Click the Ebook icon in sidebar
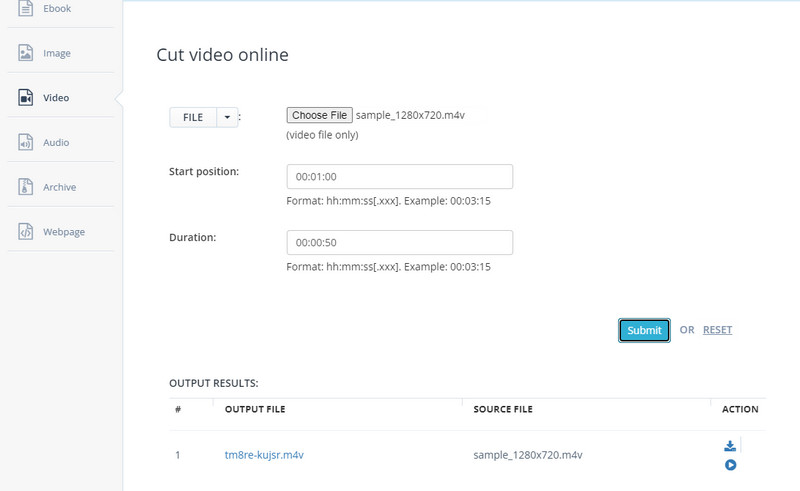Screen dimensions: 800x491 pyautogui.click(x=26, y=9)
